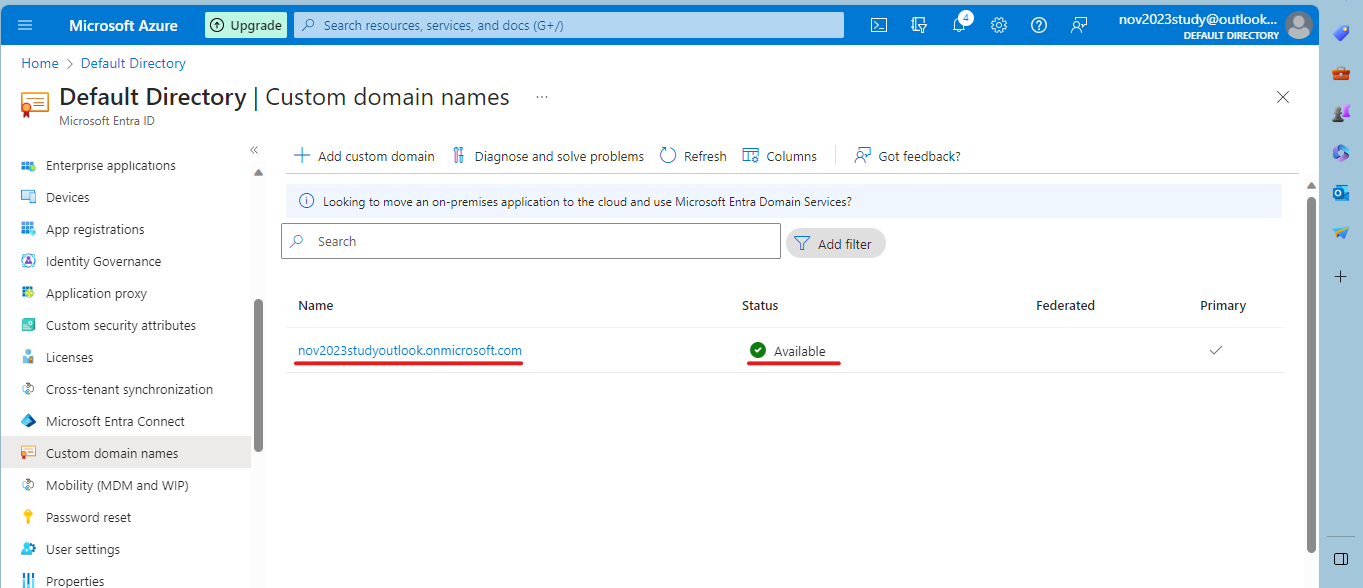This screenshot has width=1363, height=588.
Task: Click the plus to customize Edge sidebar
Action: [1341, 276]
